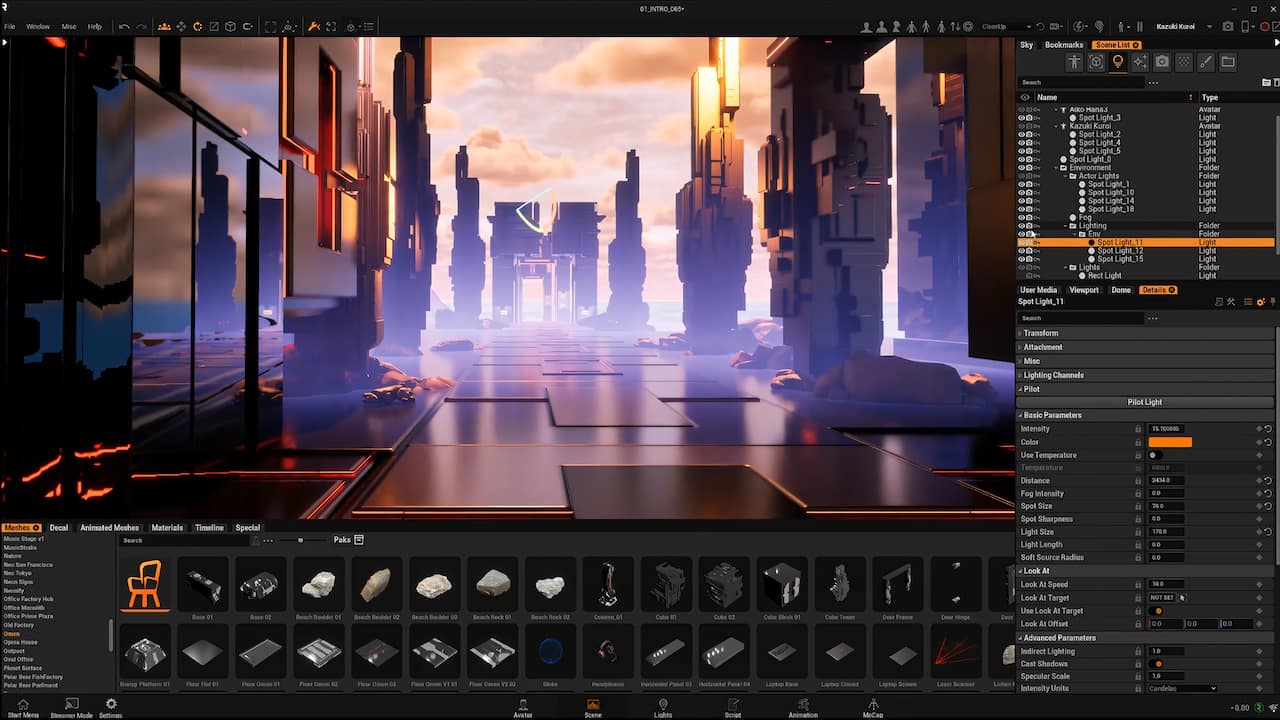Expand the Transform section
This screenshot has width=1280, height=720.
(1146, 333)
